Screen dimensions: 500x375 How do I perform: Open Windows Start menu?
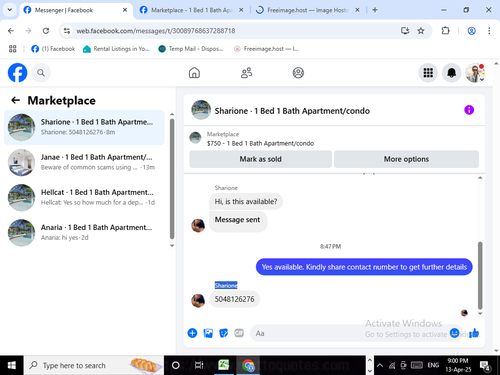12,365
